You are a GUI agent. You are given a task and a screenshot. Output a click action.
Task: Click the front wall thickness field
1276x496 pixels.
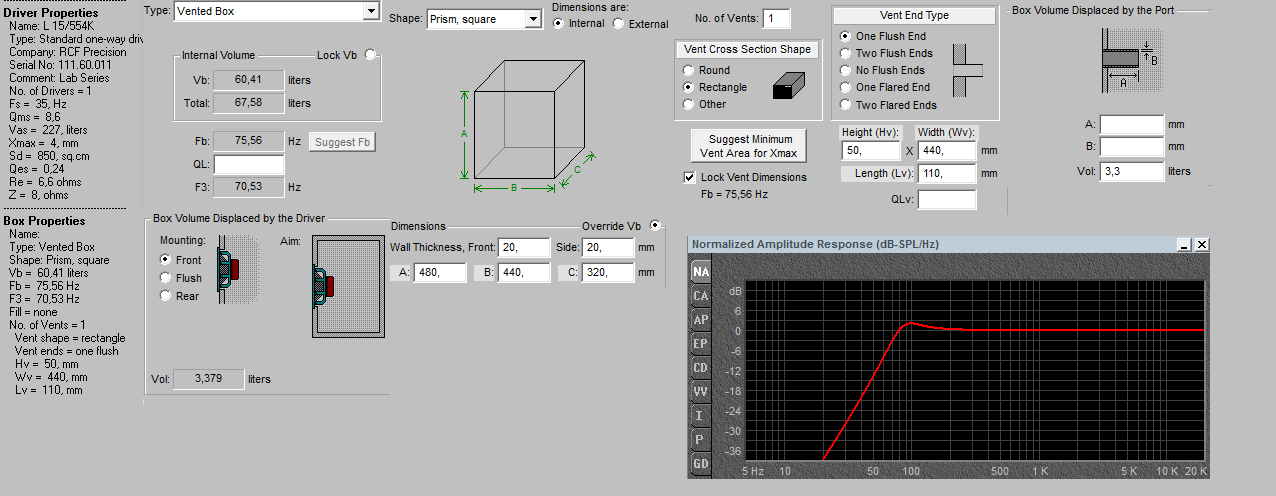point(524,247)
